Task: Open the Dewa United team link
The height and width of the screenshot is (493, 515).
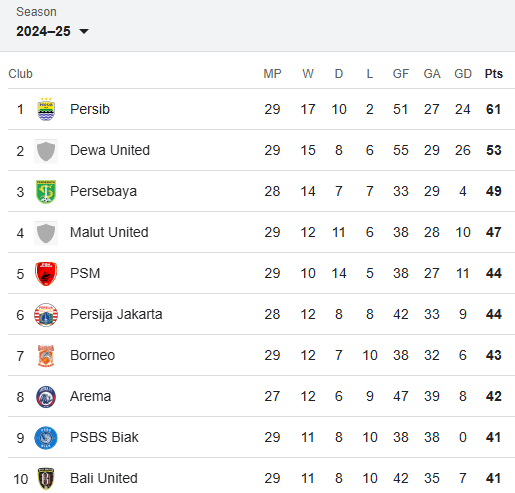Action: pyautogui.click(x=110, y=150)
